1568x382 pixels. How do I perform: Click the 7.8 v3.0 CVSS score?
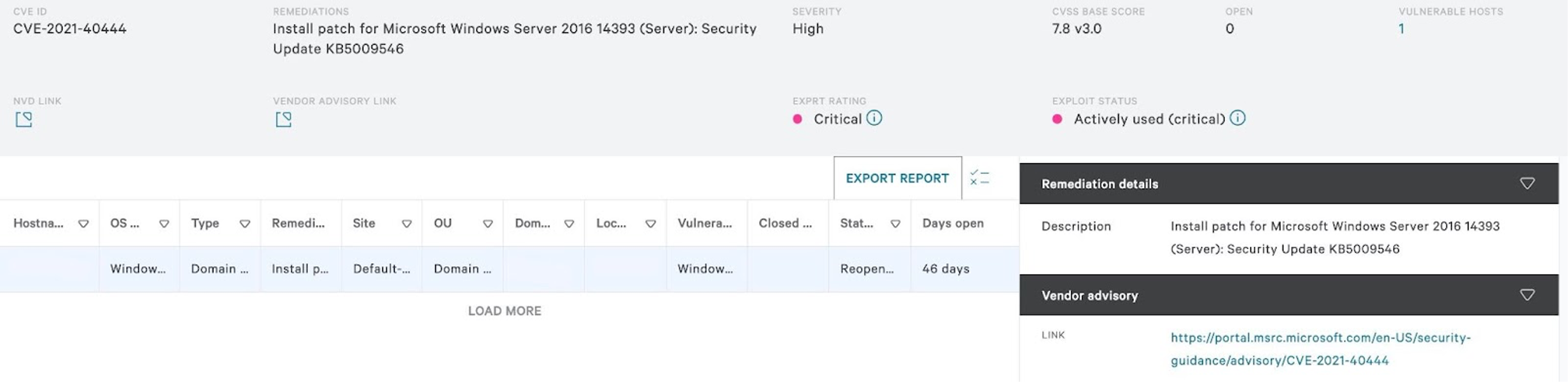click(1077, 29)
